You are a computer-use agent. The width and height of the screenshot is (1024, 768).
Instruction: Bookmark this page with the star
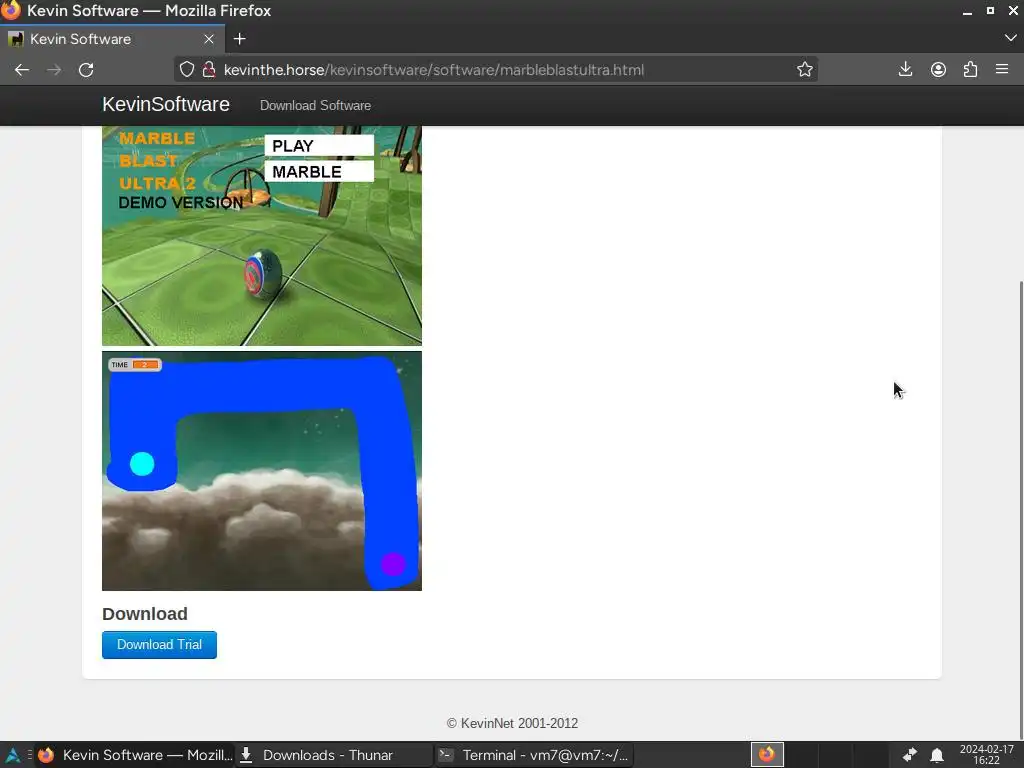pyautogui.click(x=805, y=69)
